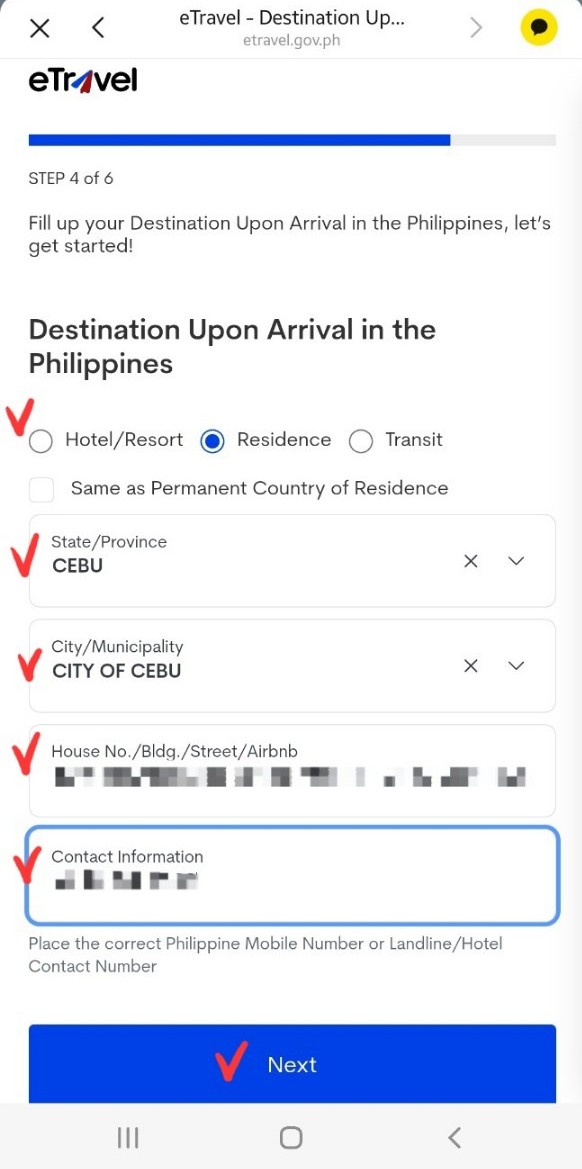Expand the City/Municipality dropdown arrow

tap(516, 666)
